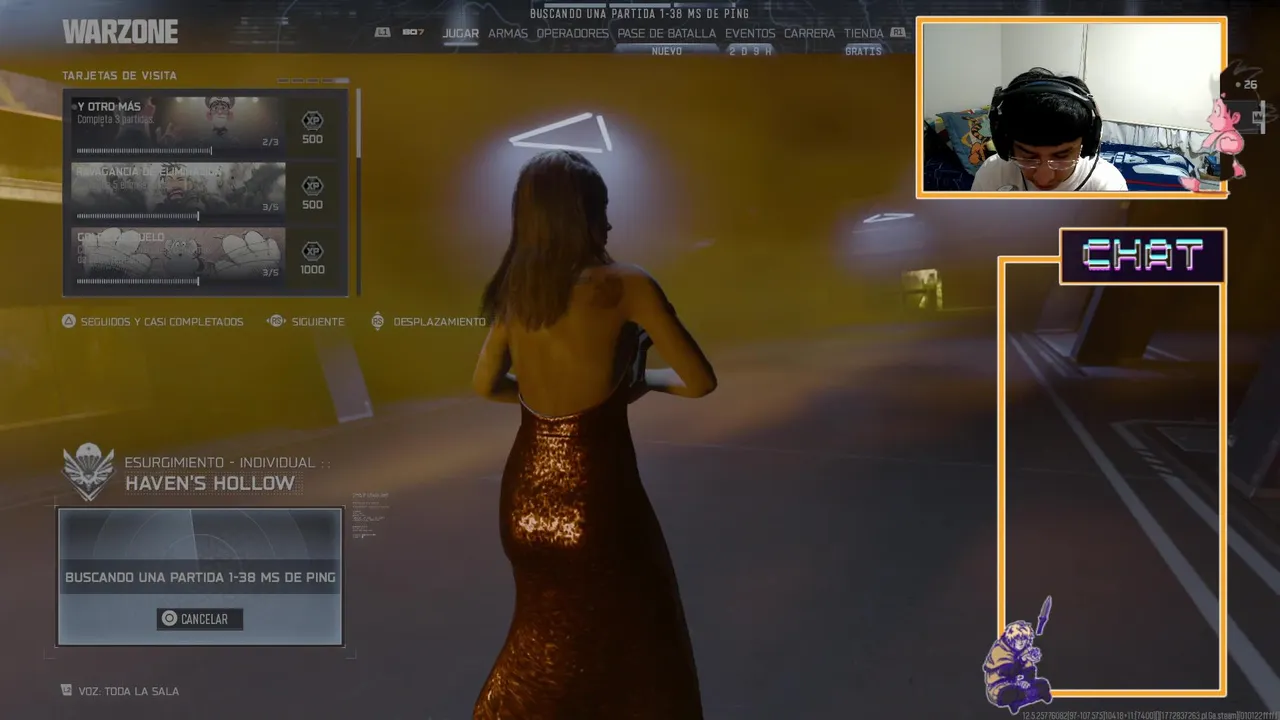Click the parachute mode emblem icon
1280x720 pixels.
pos(89,472)
